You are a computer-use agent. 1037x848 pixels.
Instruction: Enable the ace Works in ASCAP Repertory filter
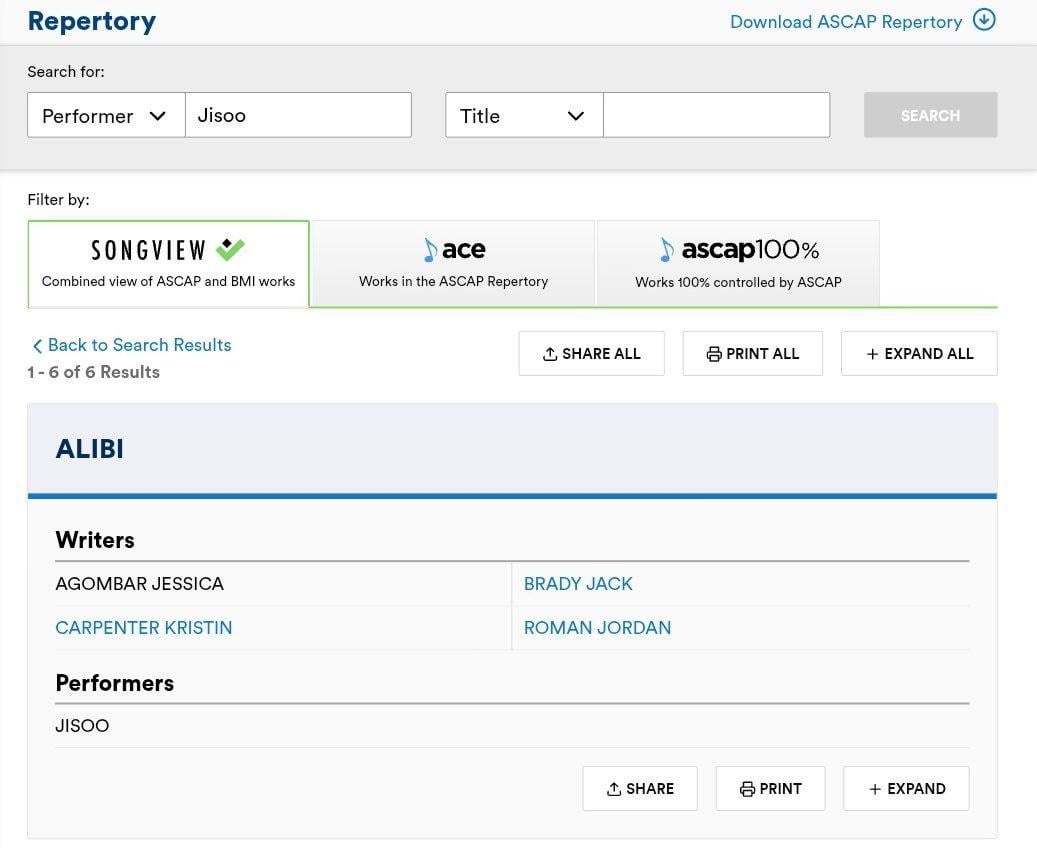pyautogui.click(x=453, y=263)
